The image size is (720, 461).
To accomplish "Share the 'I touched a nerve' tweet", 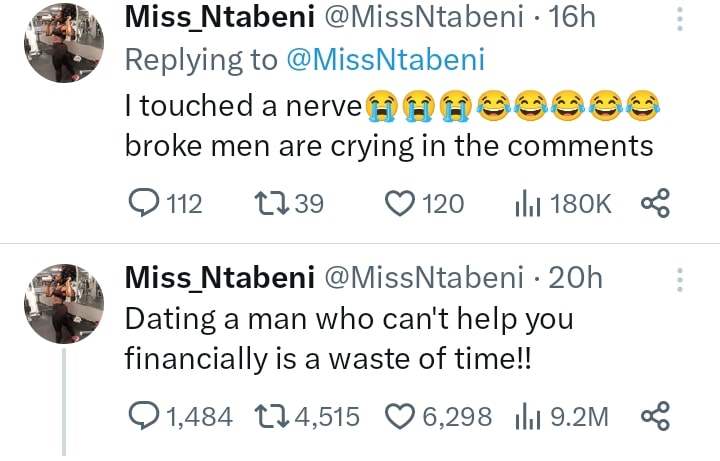I will coord(654,204).
